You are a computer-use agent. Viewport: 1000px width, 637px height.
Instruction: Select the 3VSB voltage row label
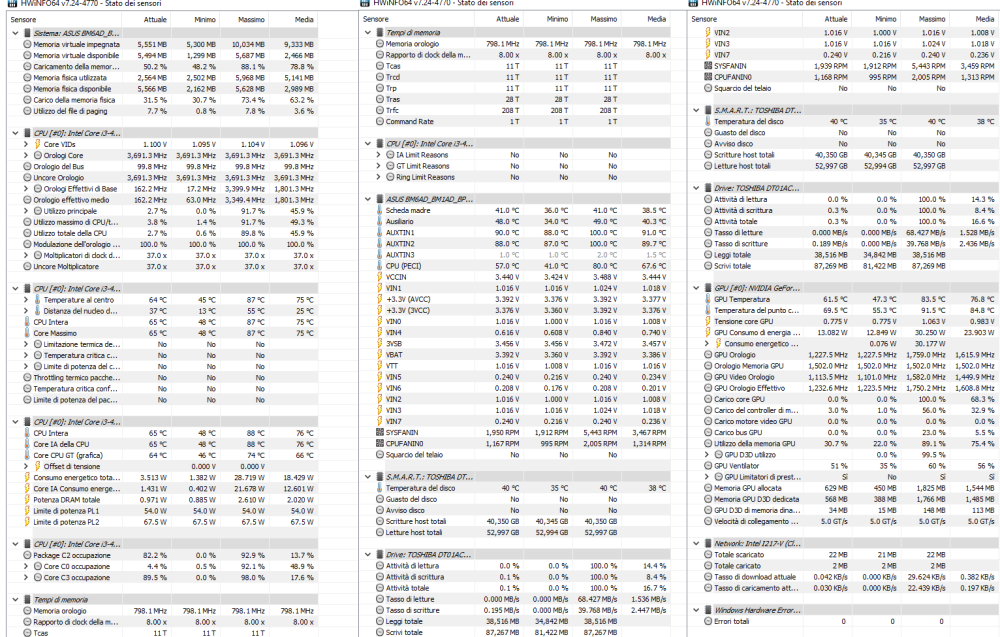point(394,344)
